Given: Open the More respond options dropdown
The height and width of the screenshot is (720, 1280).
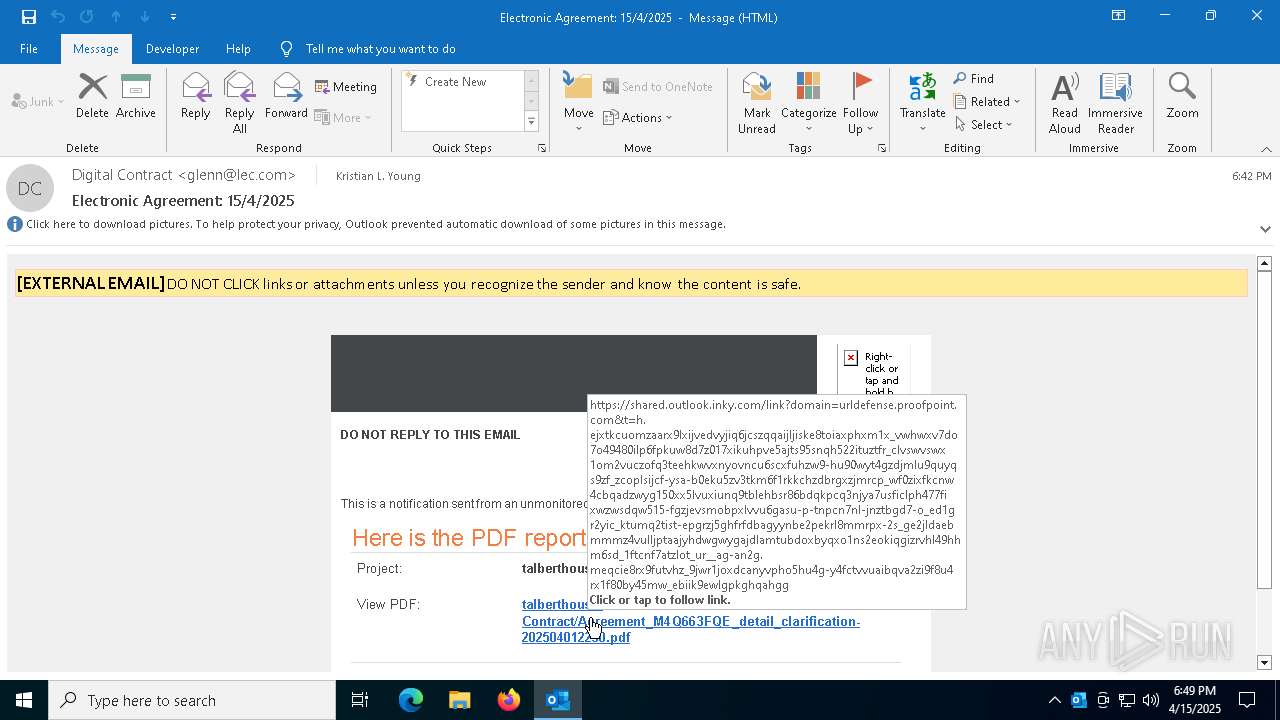Looking at the screenshot, I should click(x=343, y=117).
